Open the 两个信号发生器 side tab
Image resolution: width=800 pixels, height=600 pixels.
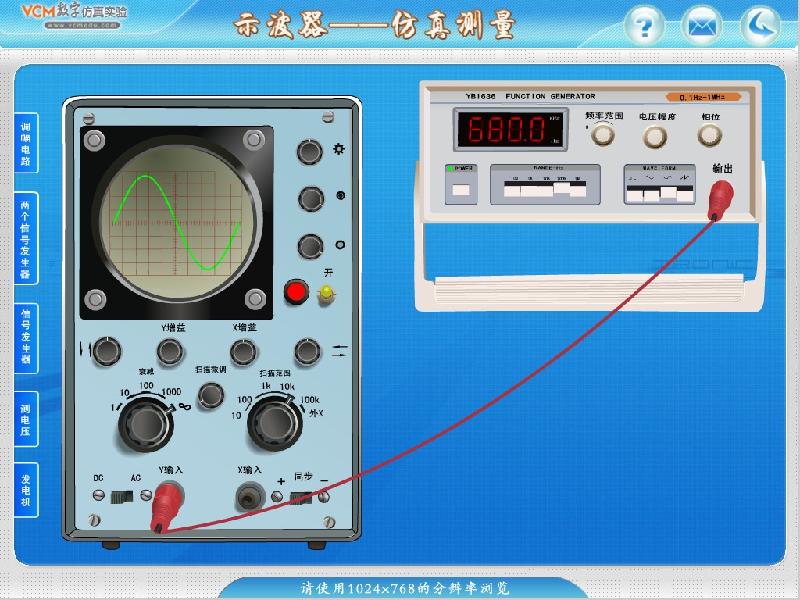coord(26,238)
